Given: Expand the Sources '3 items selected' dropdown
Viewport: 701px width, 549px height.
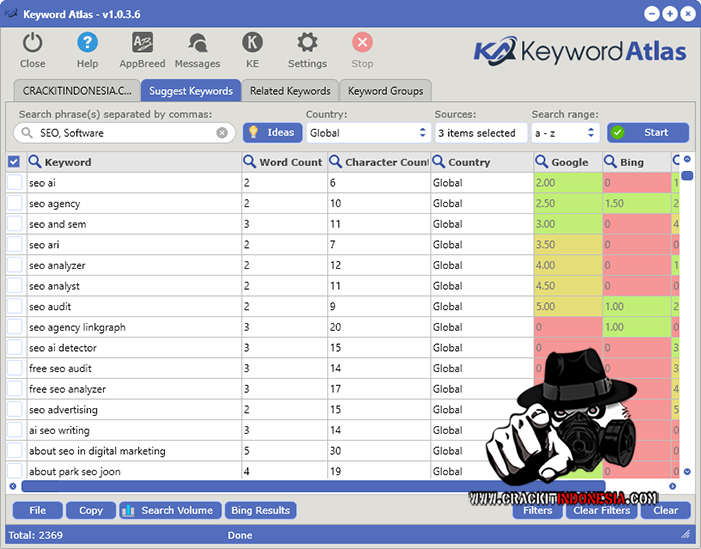Looking at the screenshot, I should tap(480, 133).
